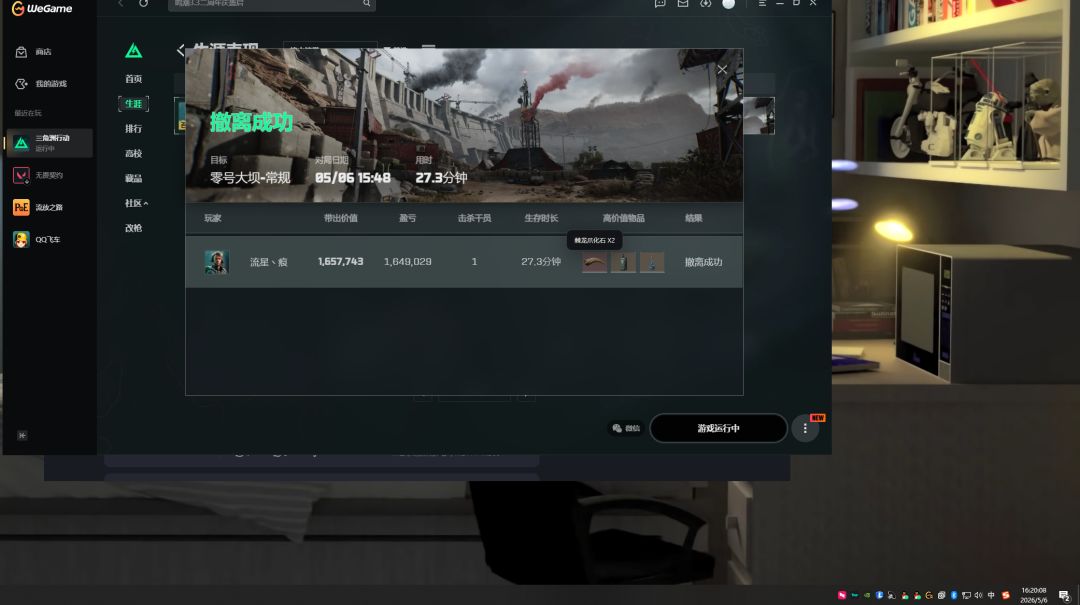The height and width of the screenshot is (605, 1080).
Task: Click the 结果 column header
Action: (x=694, y=218)
